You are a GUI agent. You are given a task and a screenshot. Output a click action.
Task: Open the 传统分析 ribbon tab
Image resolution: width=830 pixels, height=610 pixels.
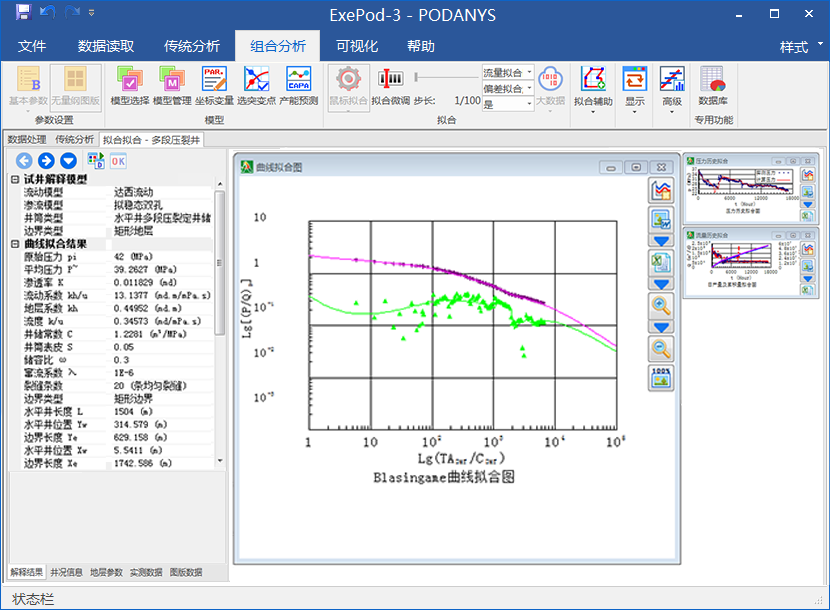192,46
